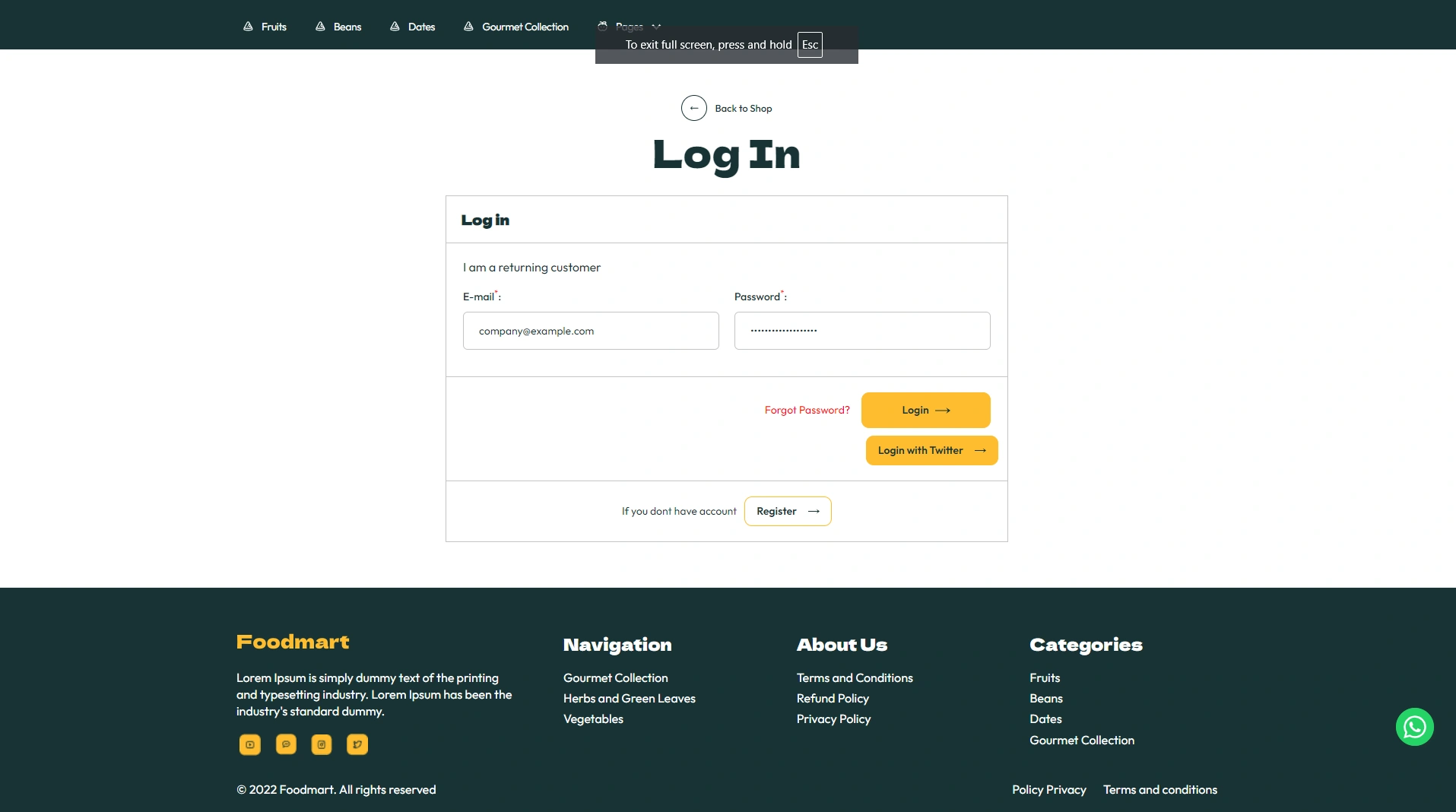Click into the Password field
1456x812 pixels.
[862, 331]
